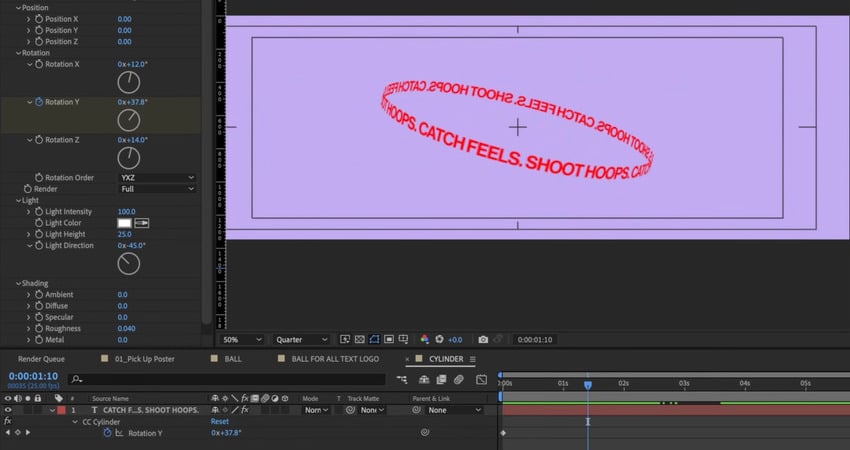
Task: Click stopwatch icon next to Light Direction
Action: click(x=39, y=246)
